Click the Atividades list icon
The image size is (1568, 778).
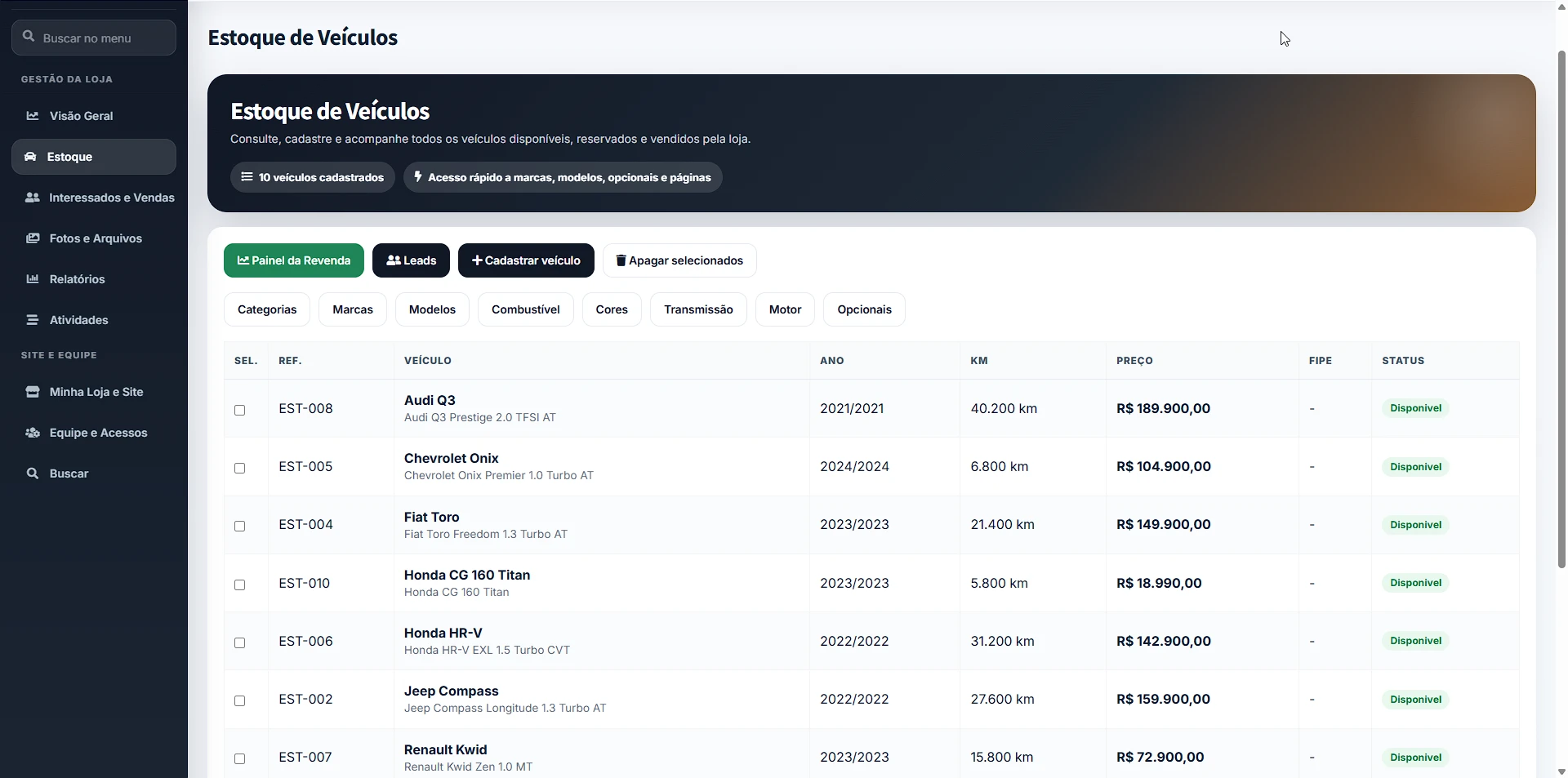[x=33, y=320]
